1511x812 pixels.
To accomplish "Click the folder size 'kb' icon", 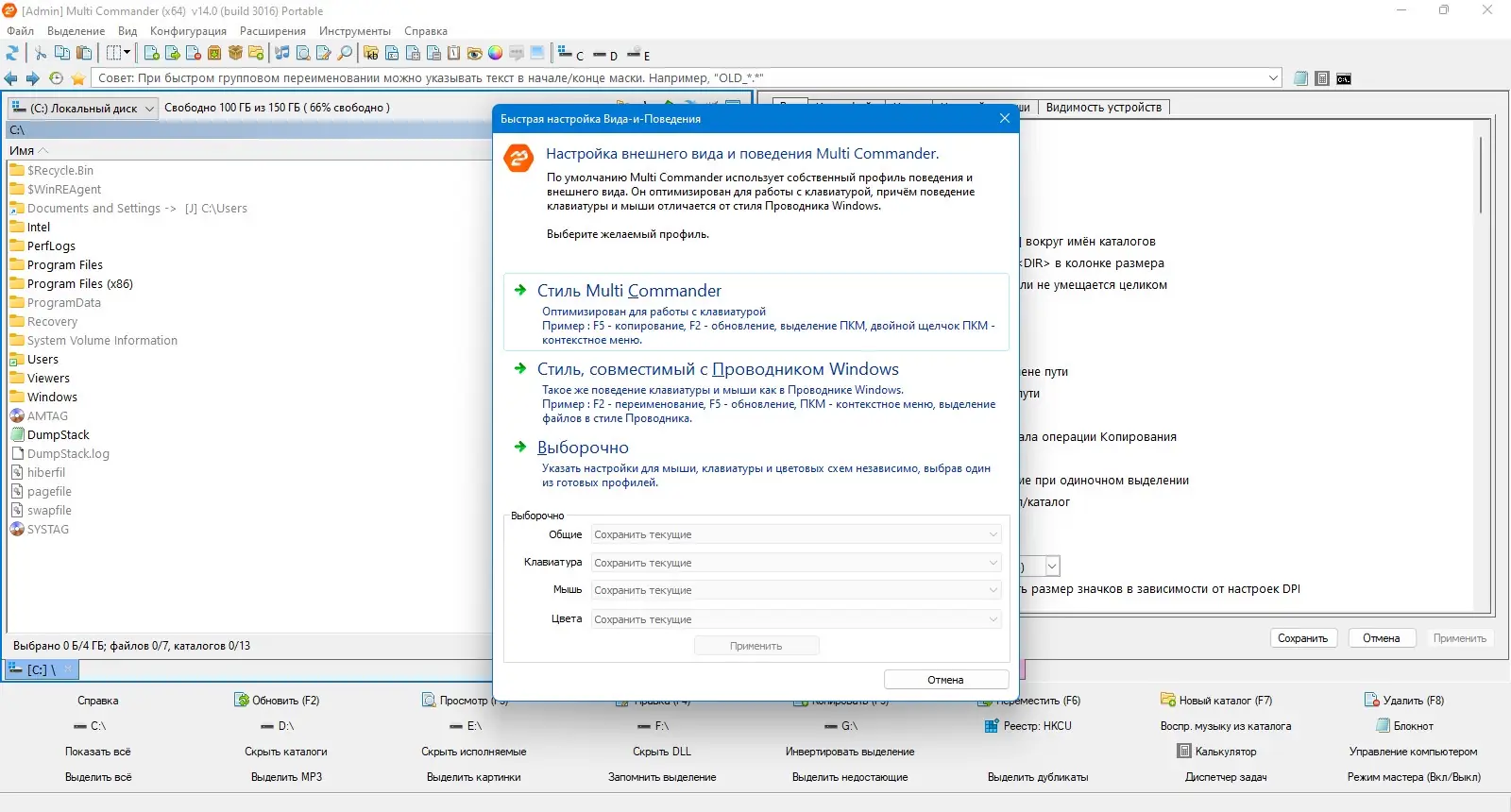I will (x=371, y=53).
